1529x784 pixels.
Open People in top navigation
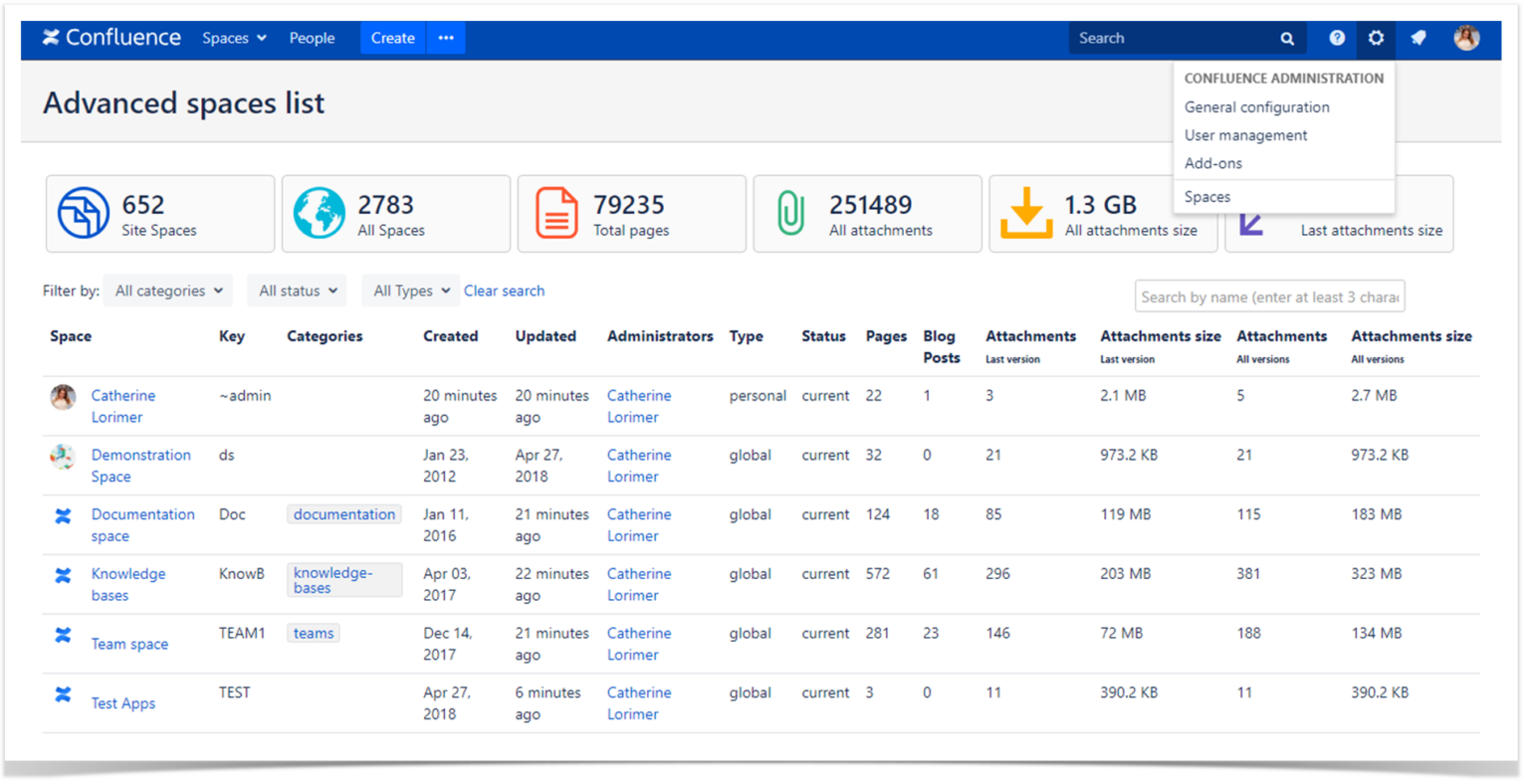(312, 38)
